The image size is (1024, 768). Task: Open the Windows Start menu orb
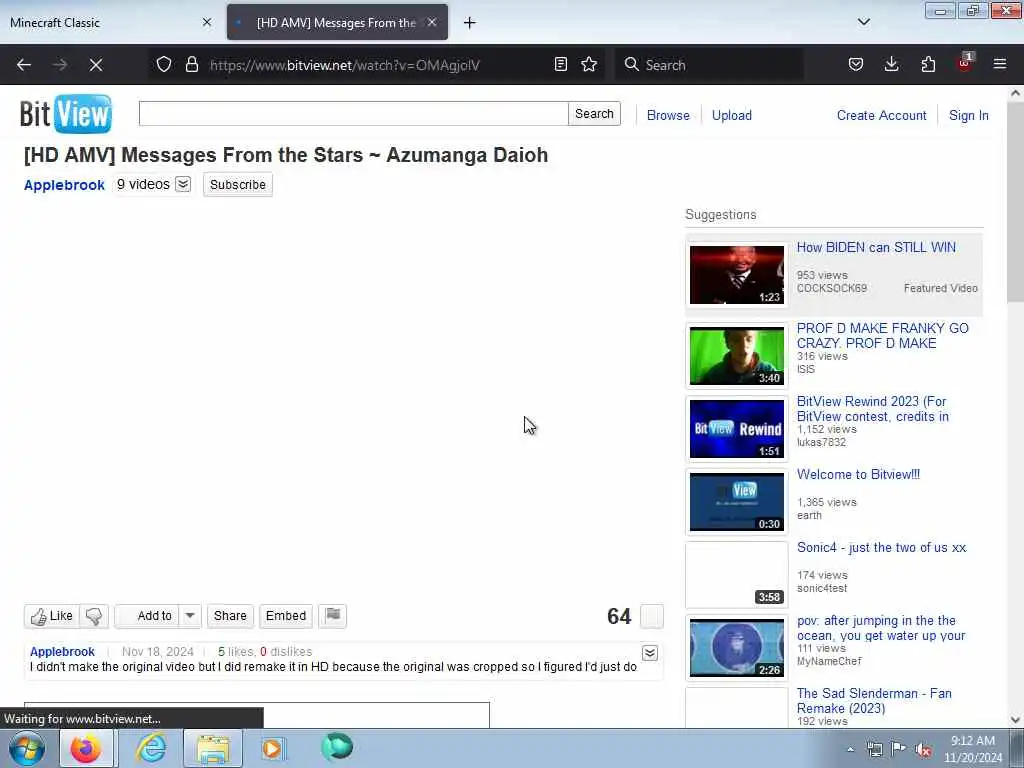point(27,748)
